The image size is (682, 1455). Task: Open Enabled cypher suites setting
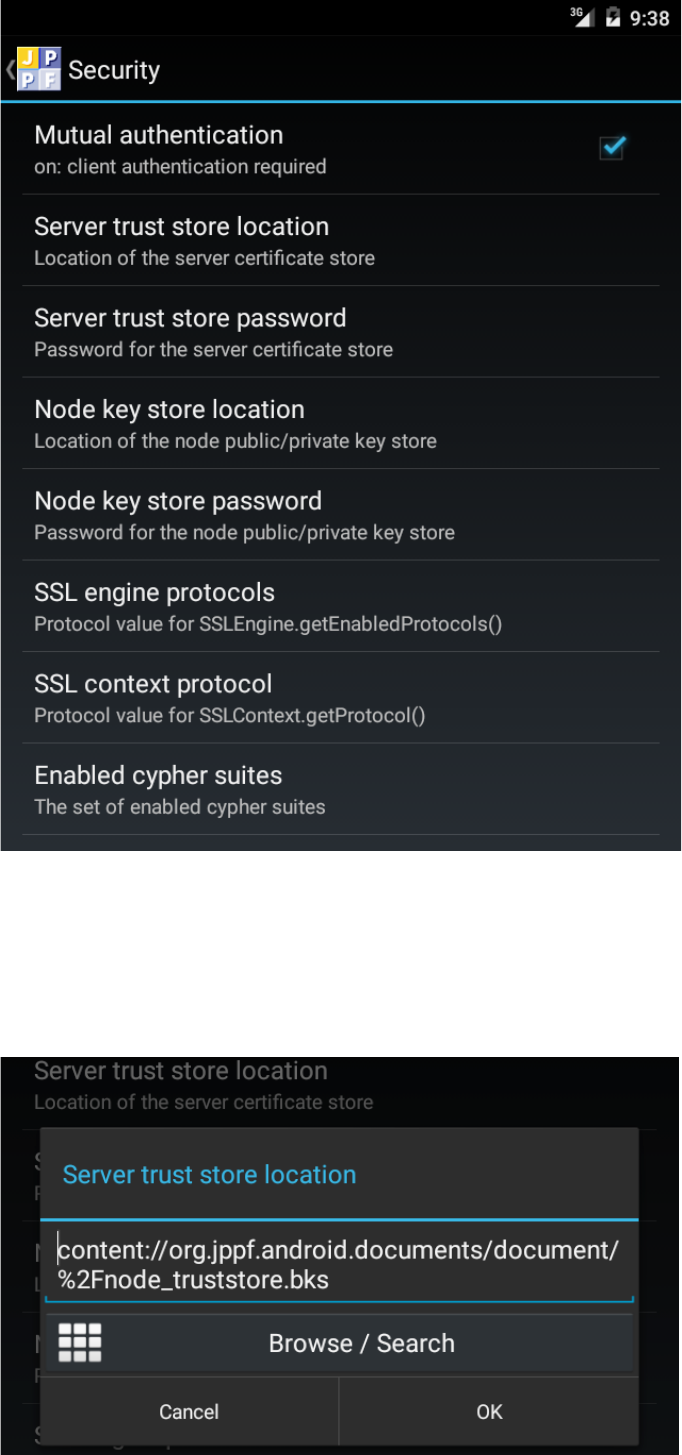(341, 789)
